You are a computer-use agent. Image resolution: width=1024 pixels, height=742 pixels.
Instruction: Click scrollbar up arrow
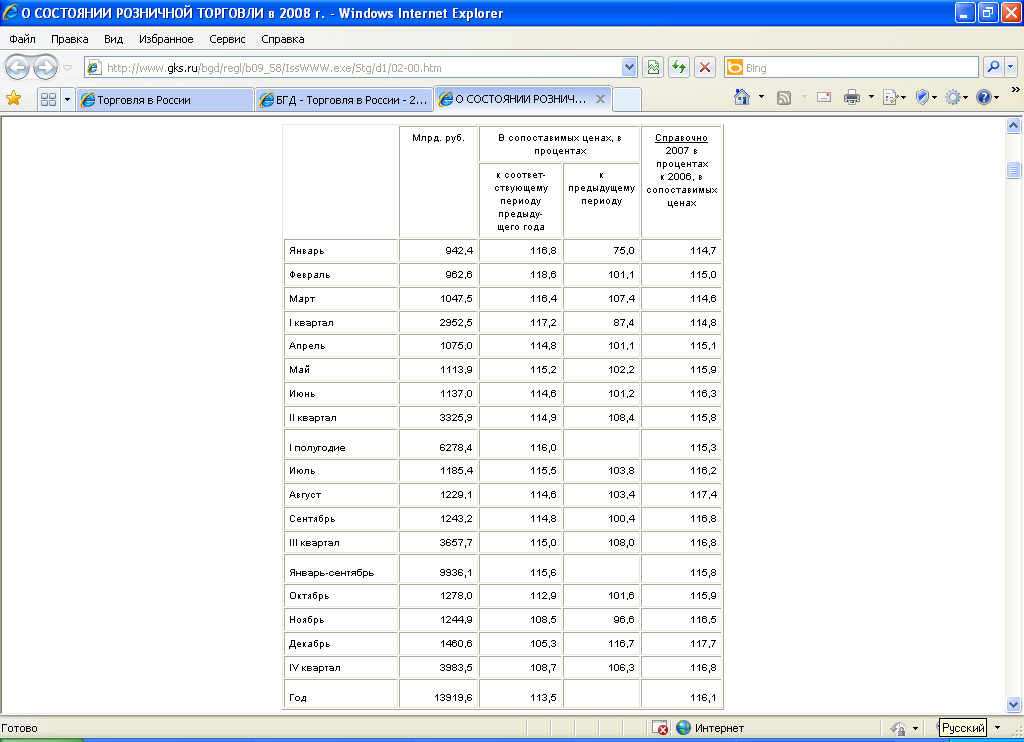point(1014,125)
